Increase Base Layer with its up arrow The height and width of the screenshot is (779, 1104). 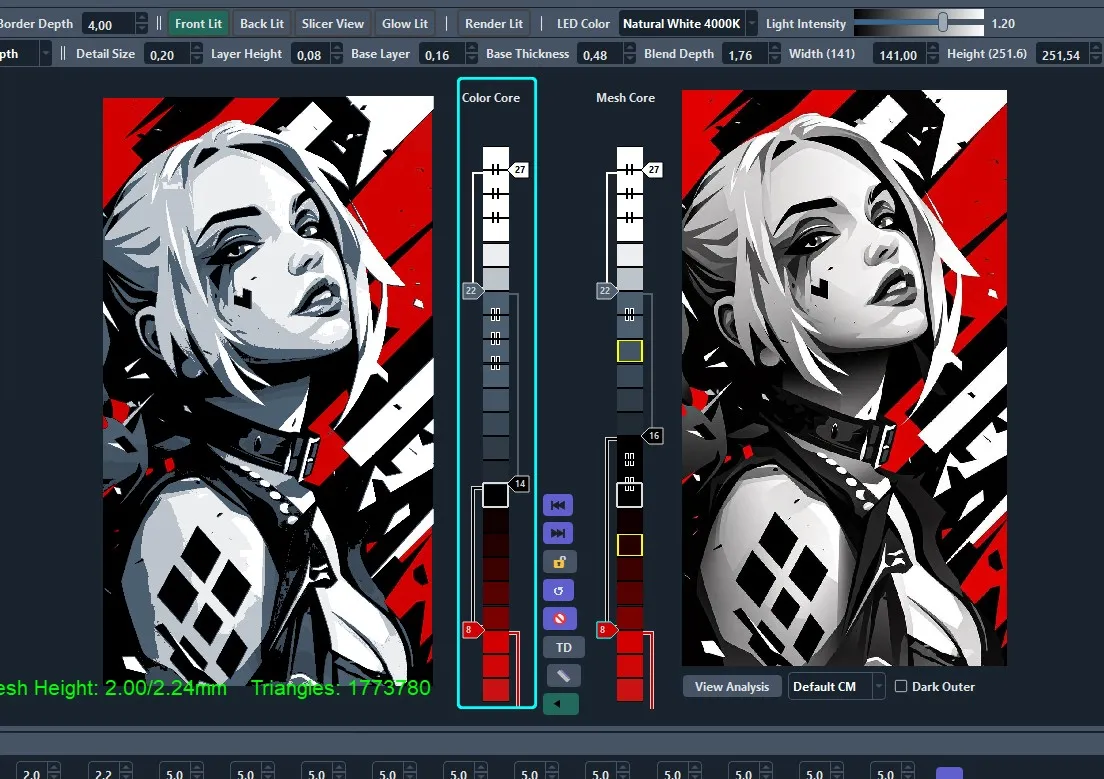[470, 49]
